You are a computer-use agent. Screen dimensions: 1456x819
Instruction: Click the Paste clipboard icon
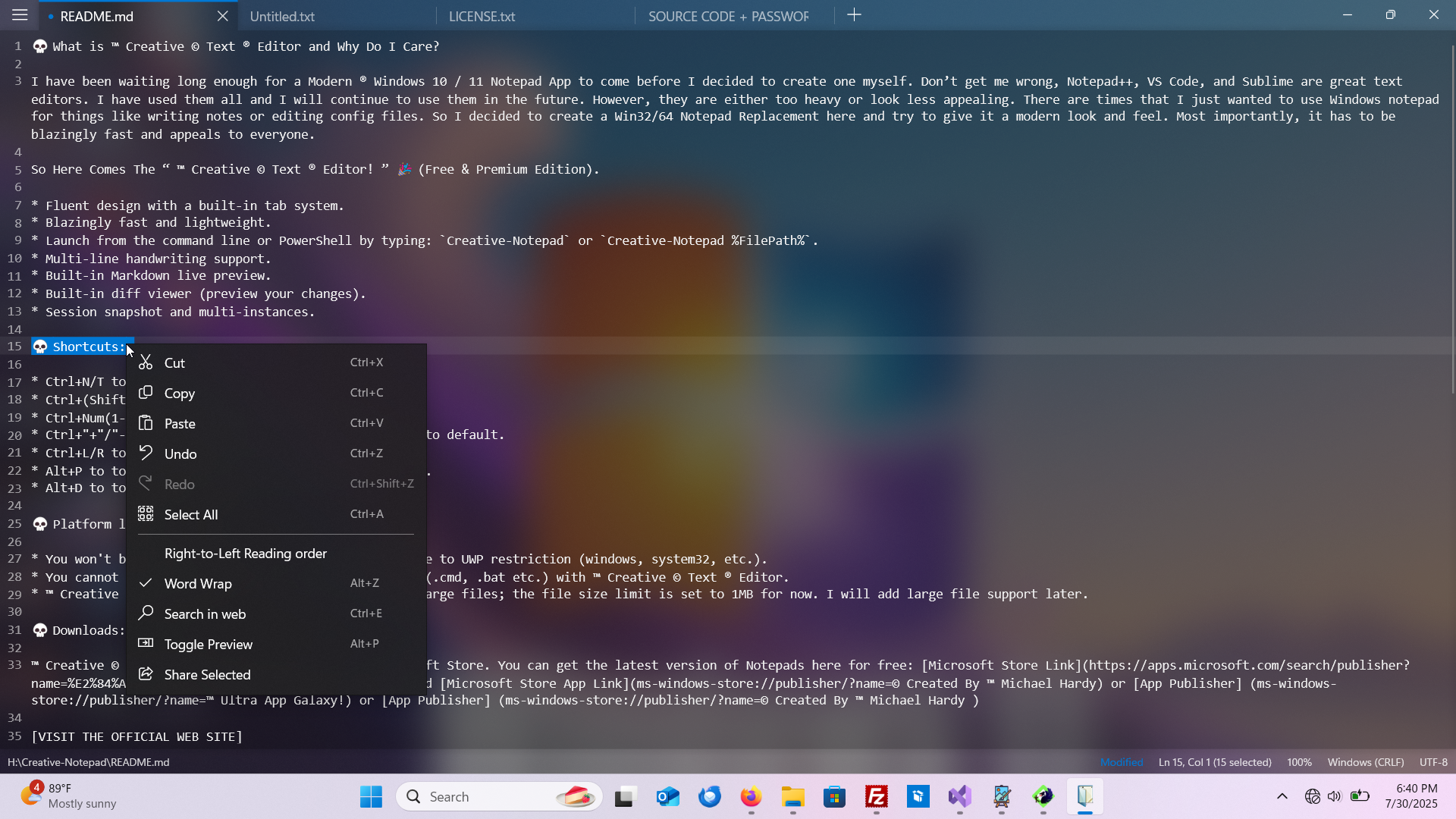146,423
